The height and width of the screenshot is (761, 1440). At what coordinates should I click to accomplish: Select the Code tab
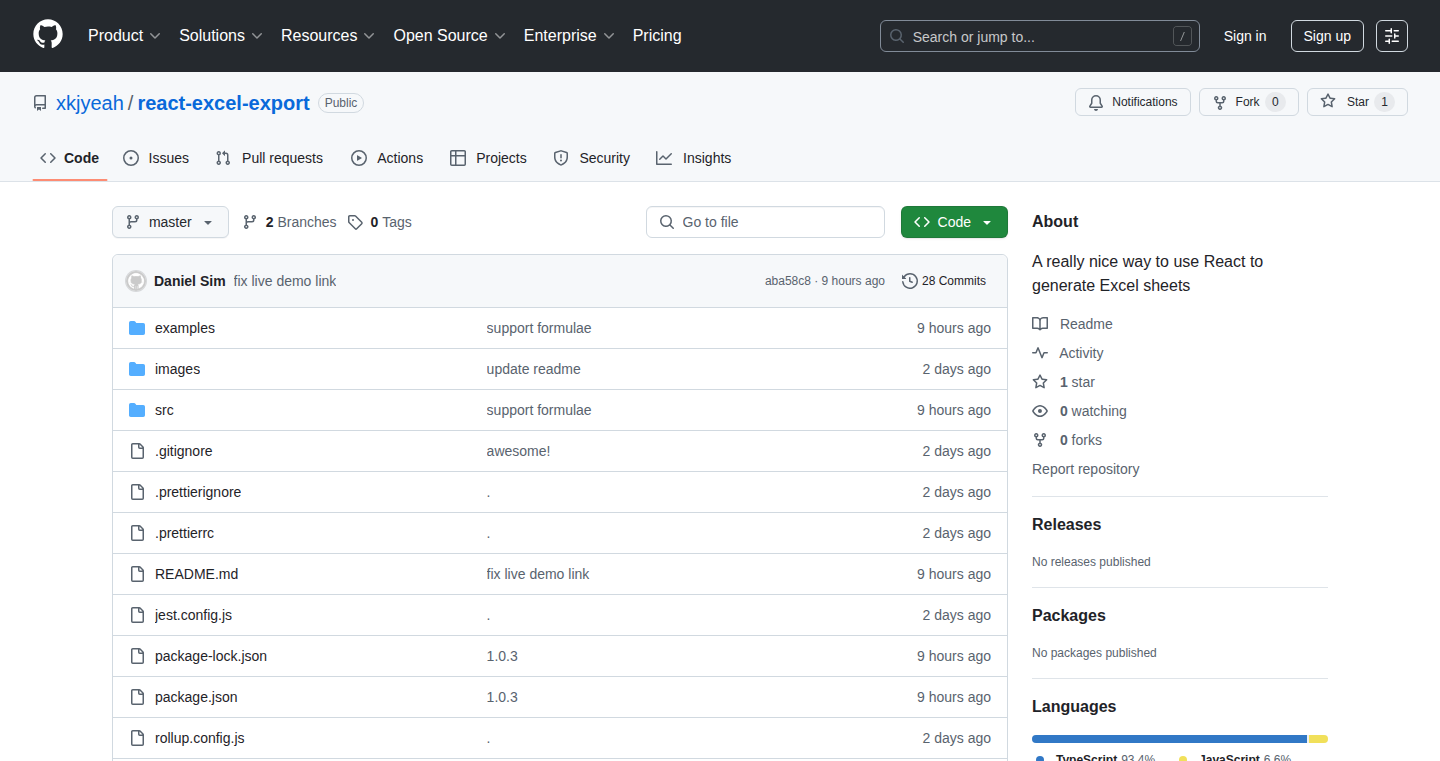click(70, 158)
